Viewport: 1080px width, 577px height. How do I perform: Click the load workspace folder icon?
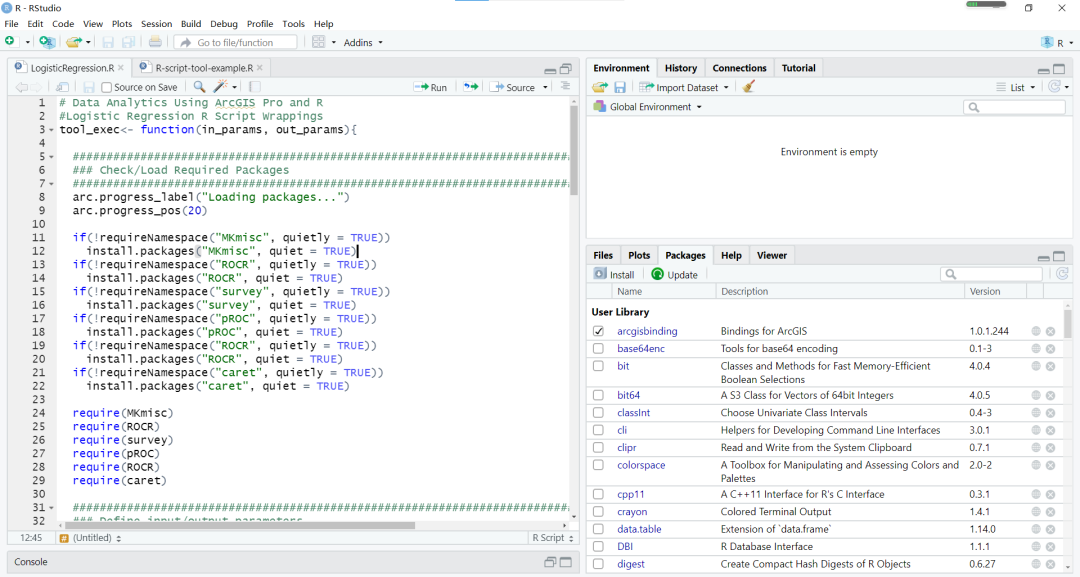click(600, 87)
